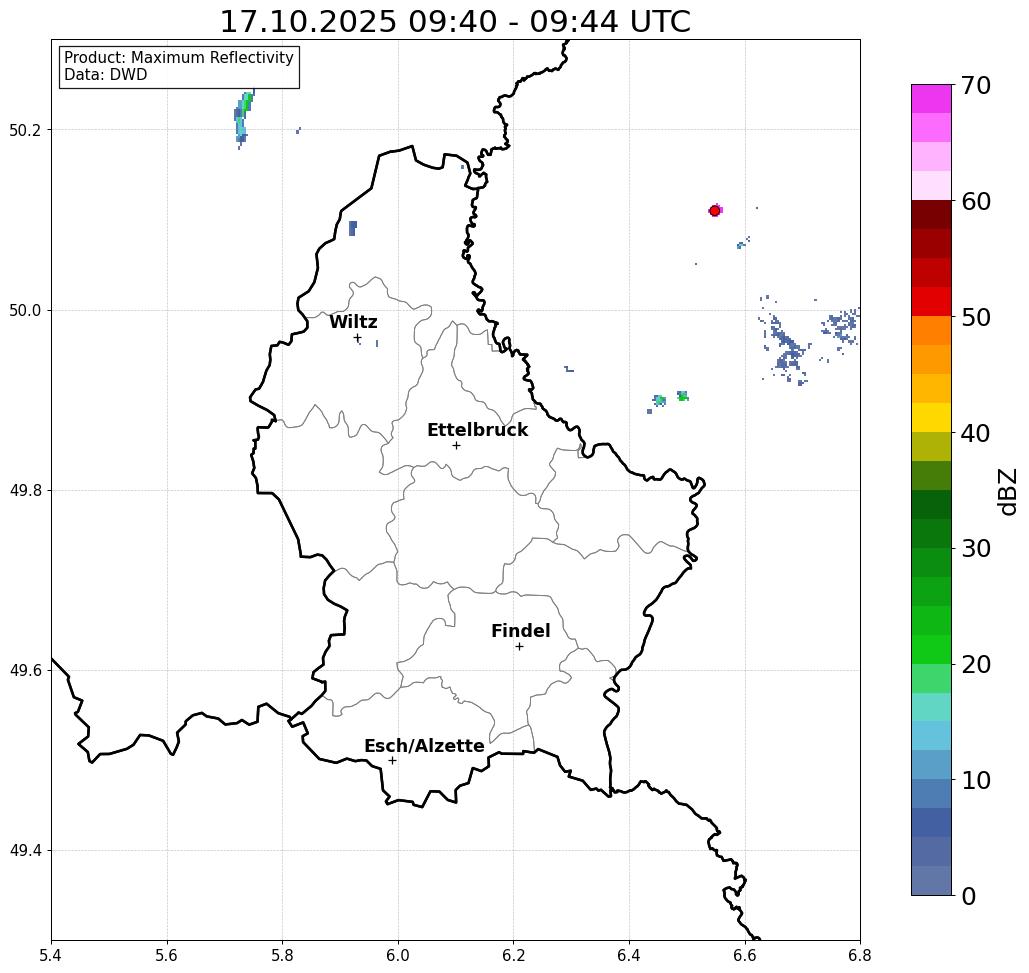The width and height of the screenshot is (1029, 973).
Task: Click the colorbar tick label 50
Action: (975, 318)
